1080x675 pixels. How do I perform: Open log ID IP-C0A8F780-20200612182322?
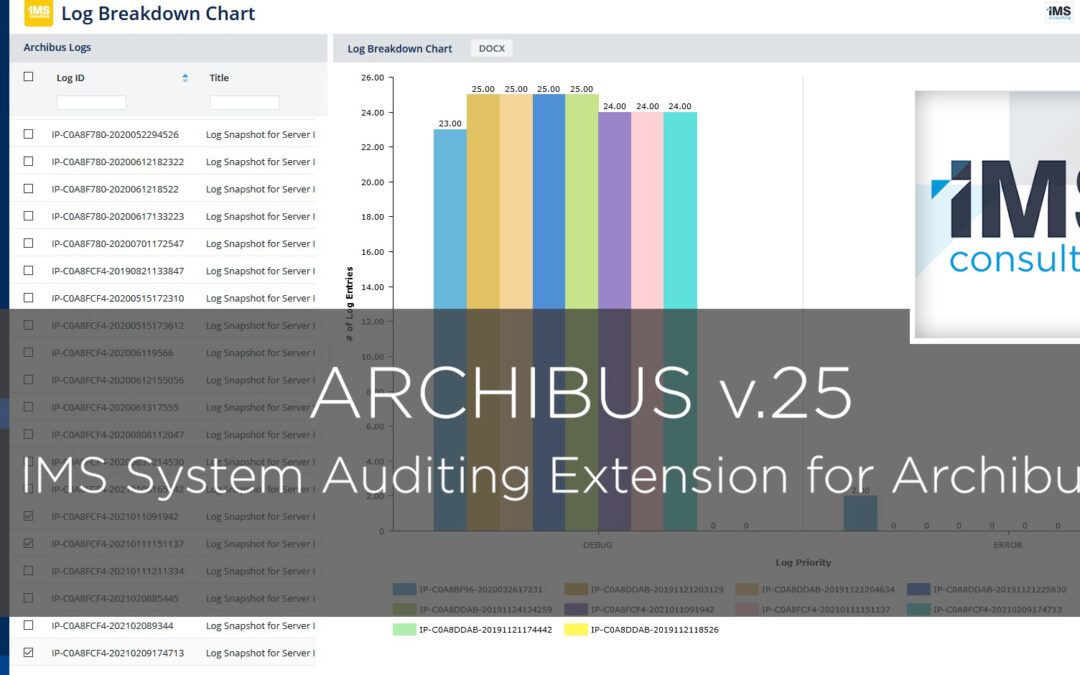click(x=118, y=162)
